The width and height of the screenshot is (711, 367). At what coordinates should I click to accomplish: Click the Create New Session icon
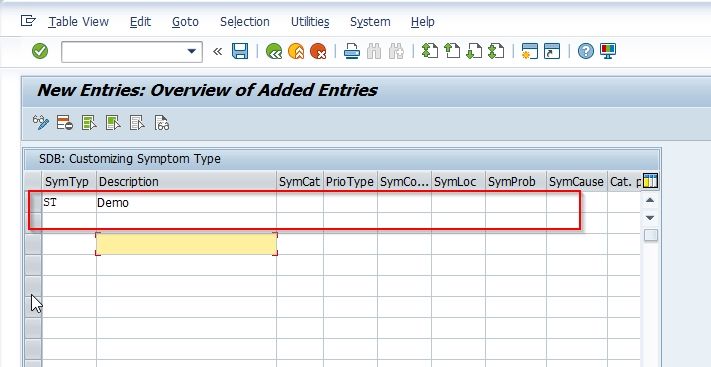point(529,51)
